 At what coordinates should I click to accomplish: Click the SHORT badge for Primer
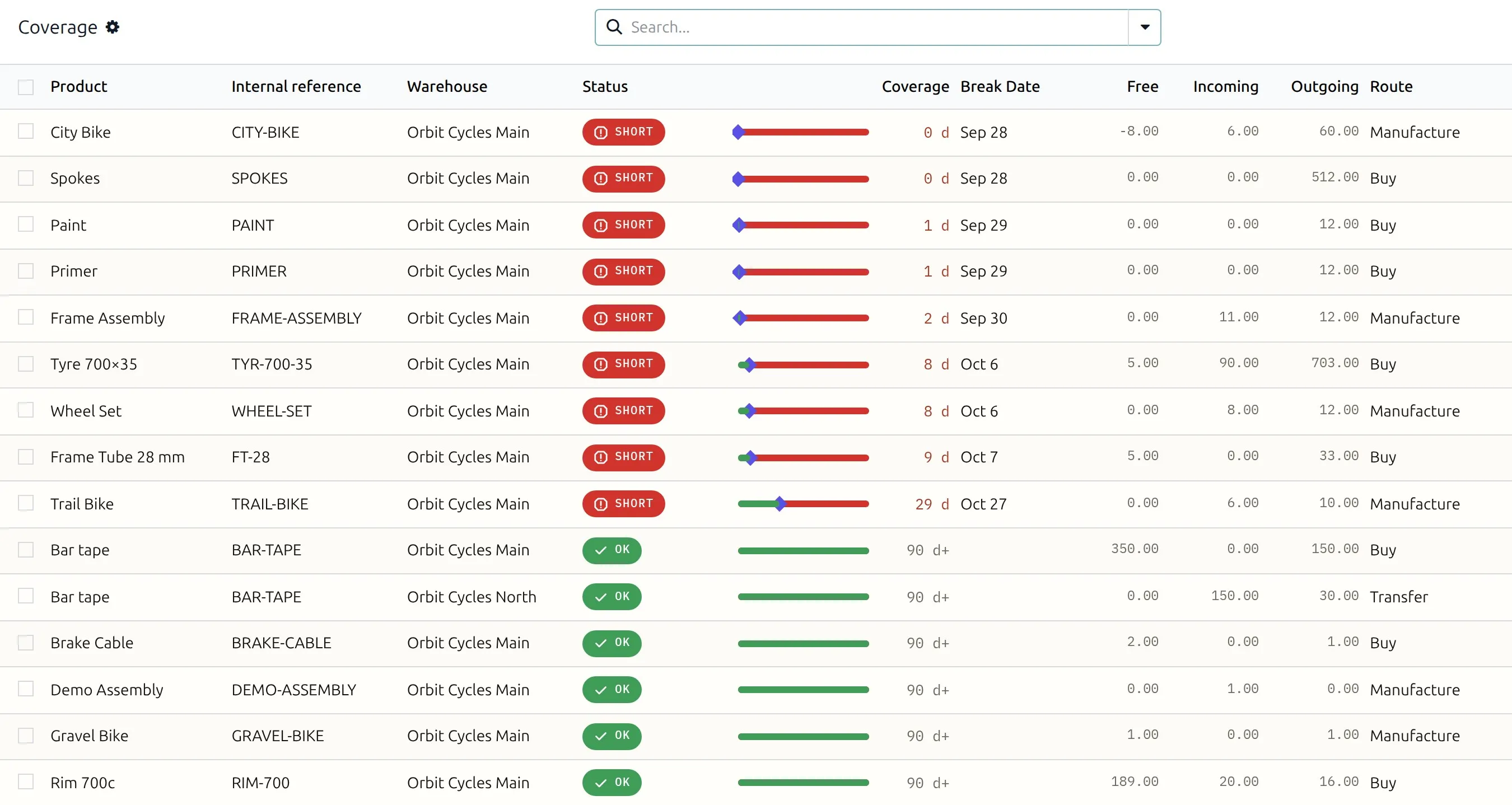coord(623,272)
